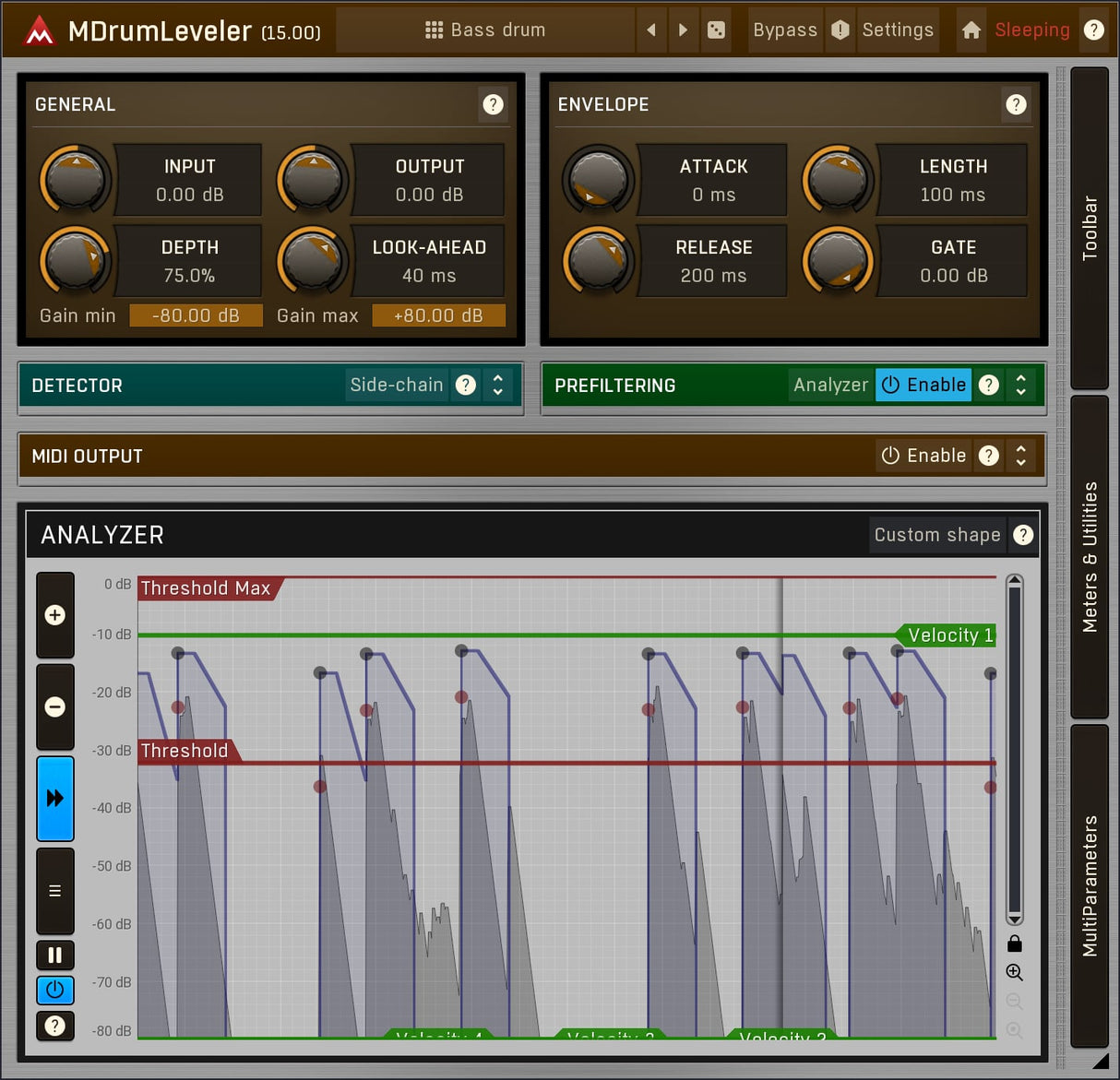Toggle the analyzer power button
The height and width of the screenshot is (1080, 1120).
pos(55,990)
